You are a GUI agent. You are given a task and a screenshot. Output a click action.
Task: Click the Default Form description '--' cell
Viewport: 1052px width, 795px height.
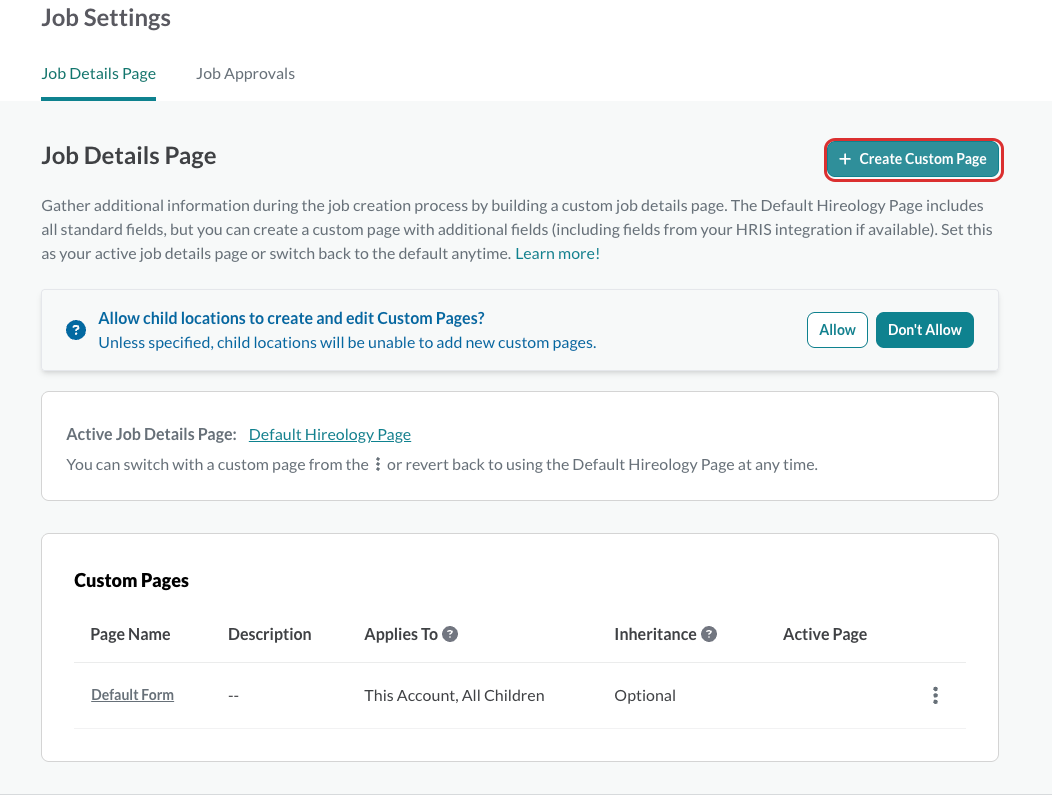point(233,696)
